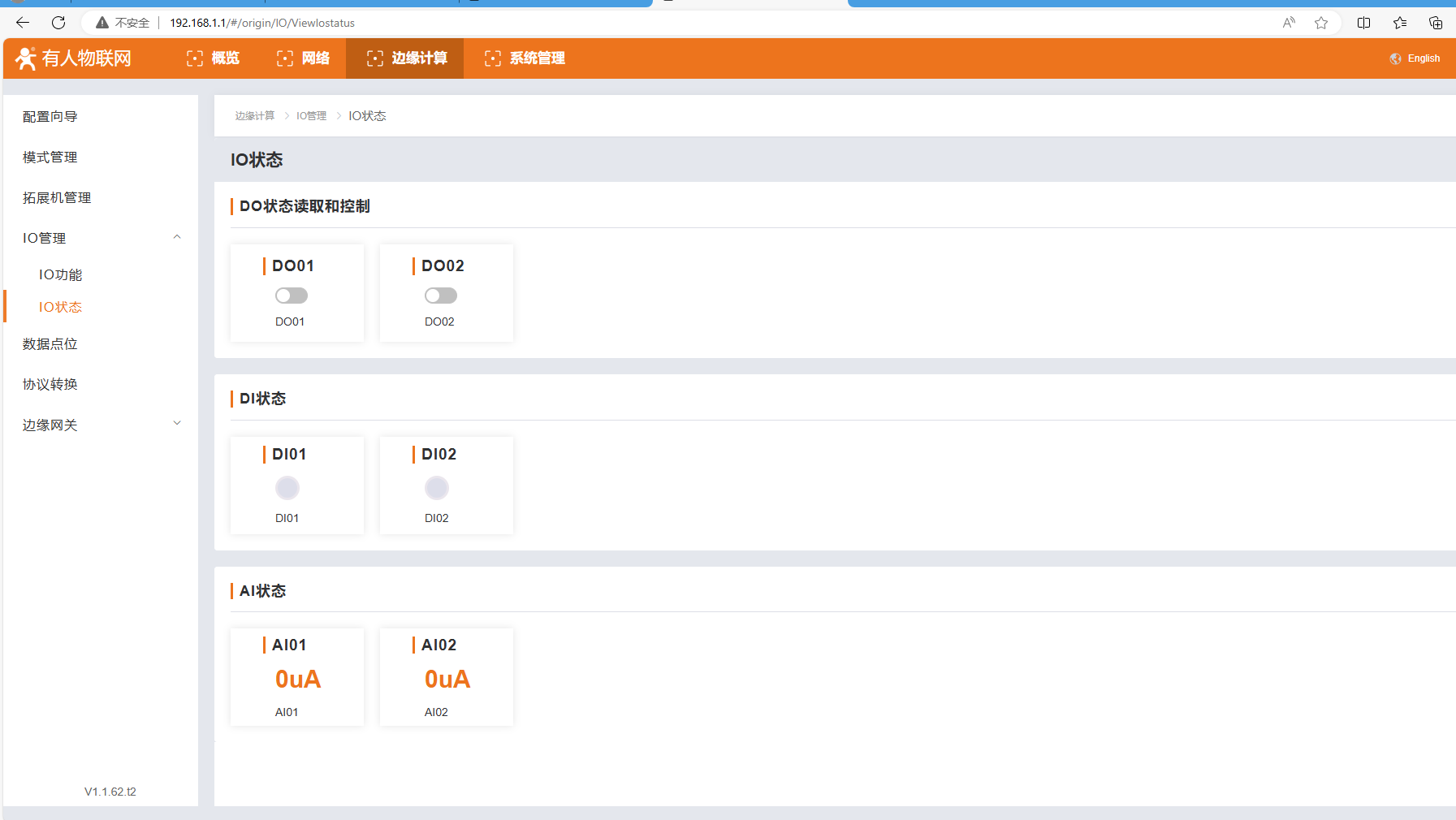Click the AI01 0uA reading
This screenshot has height=820, width=1456.
(298, 680)
